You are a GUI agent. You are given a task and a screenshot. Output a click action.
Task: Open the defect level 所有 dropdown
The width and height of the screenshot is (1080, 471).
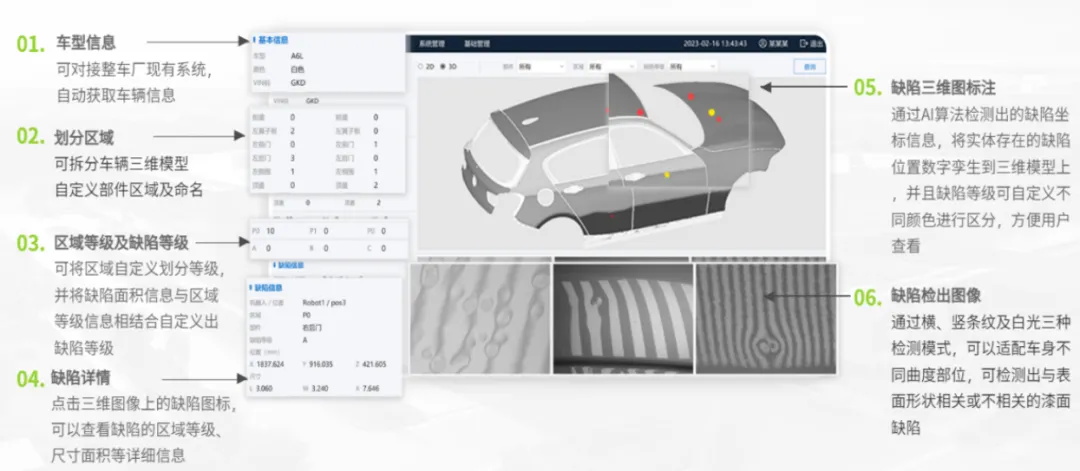692,66
